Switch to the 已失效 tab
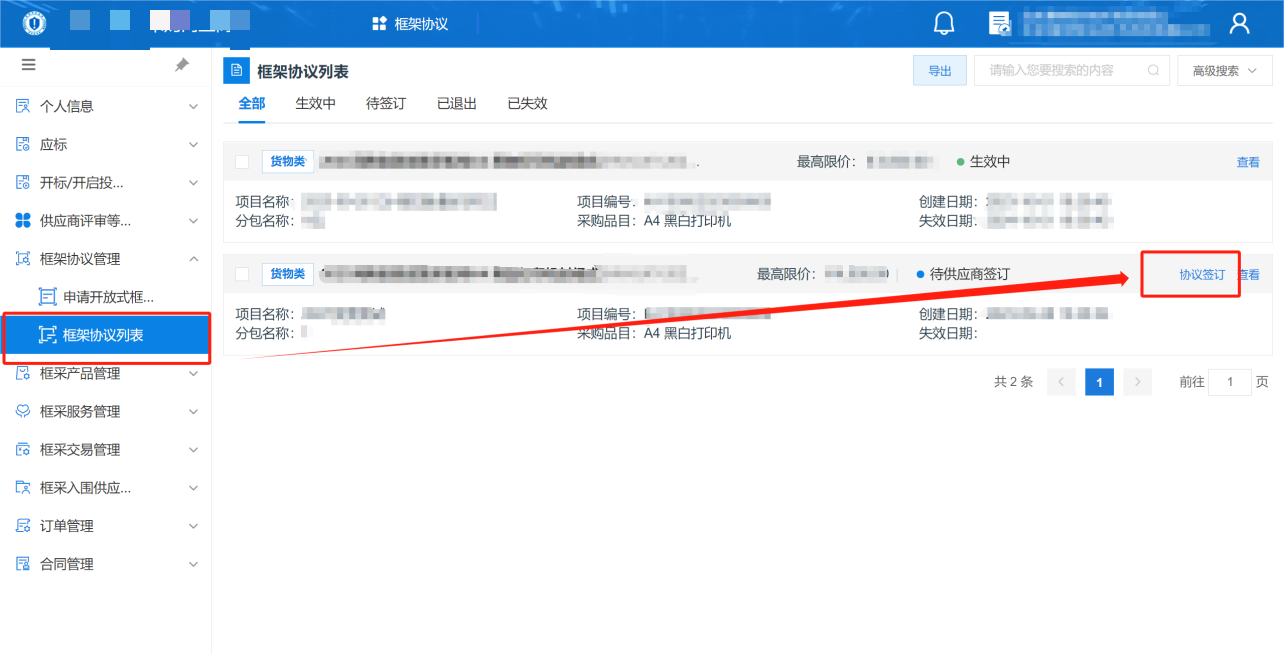 point(527,104)
